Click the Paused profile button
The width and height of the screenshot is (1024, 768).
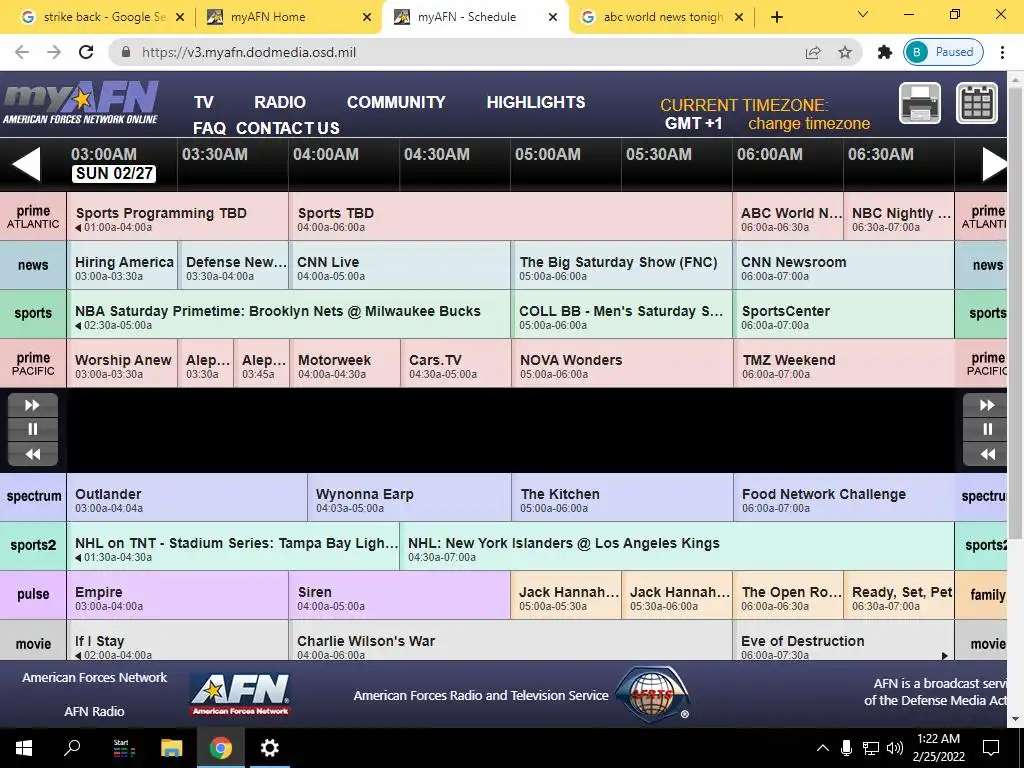tap(944, 52)
